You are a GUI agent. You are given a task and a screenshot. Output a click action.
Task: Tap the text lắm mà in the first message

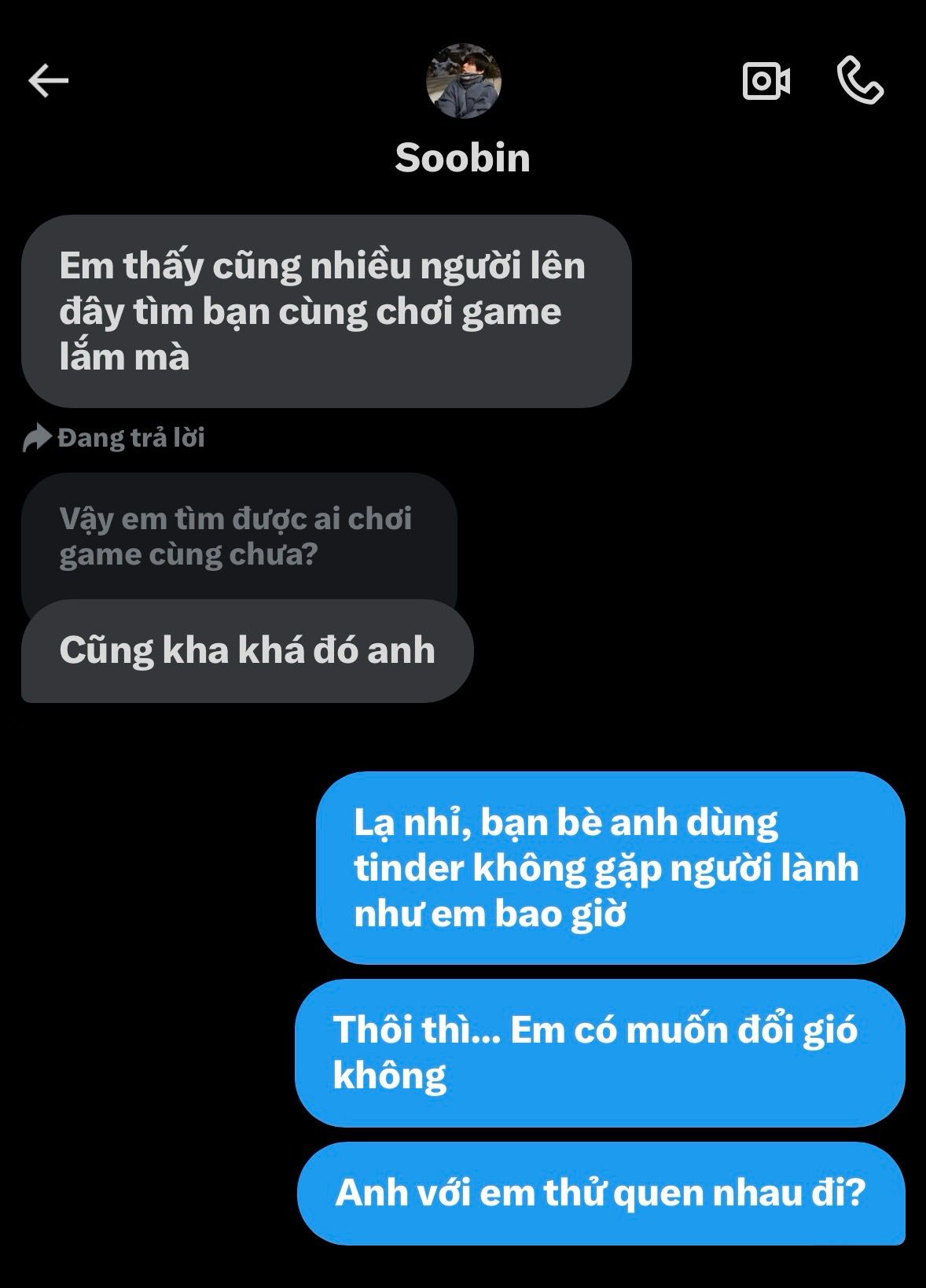click(x=124, y=357)
